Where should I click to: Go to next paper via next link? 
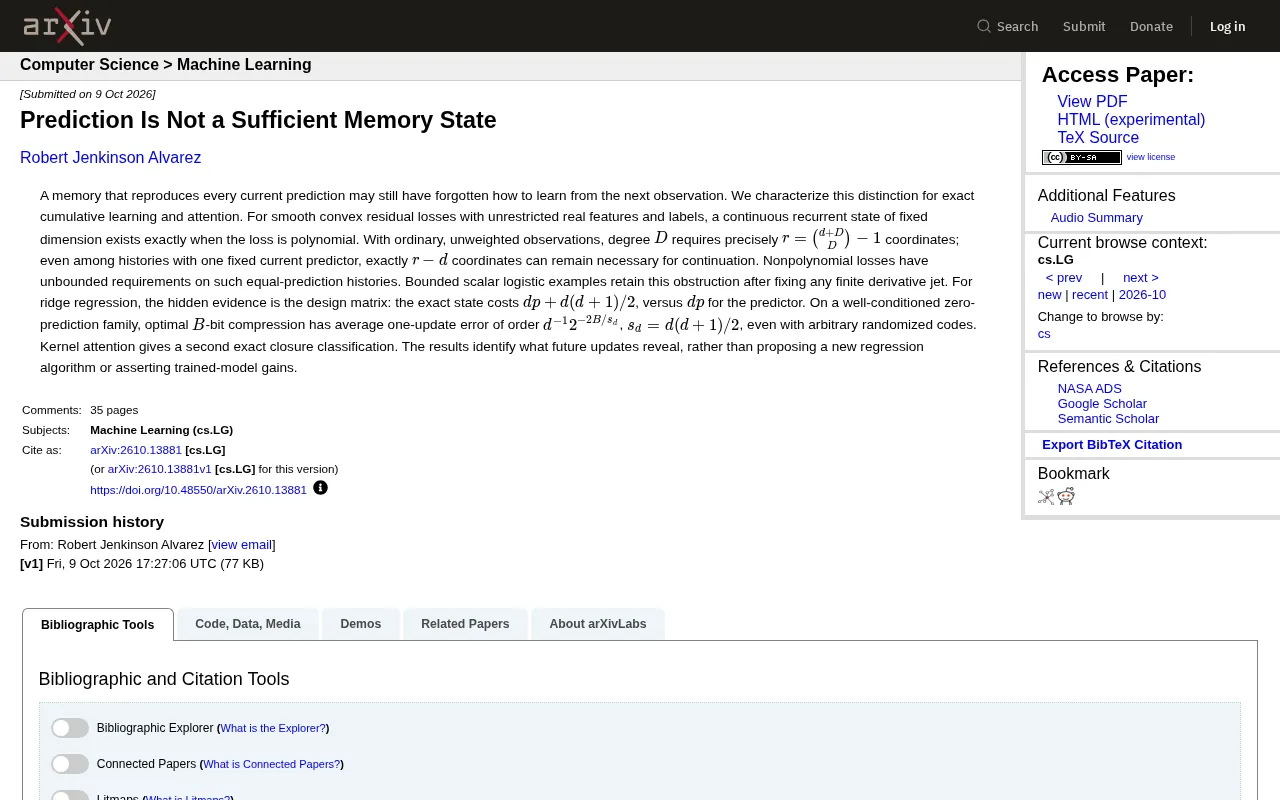[1141, 278]
